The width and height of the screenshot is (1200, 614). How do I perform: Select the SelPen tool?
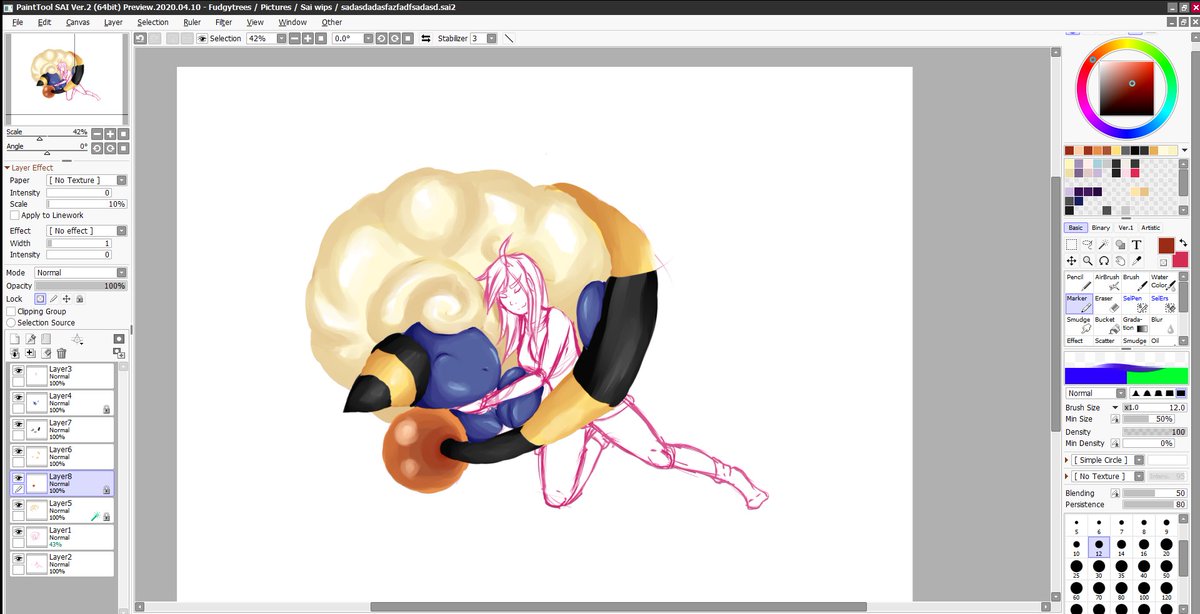pyautogui.click(x=1134, y=303)
